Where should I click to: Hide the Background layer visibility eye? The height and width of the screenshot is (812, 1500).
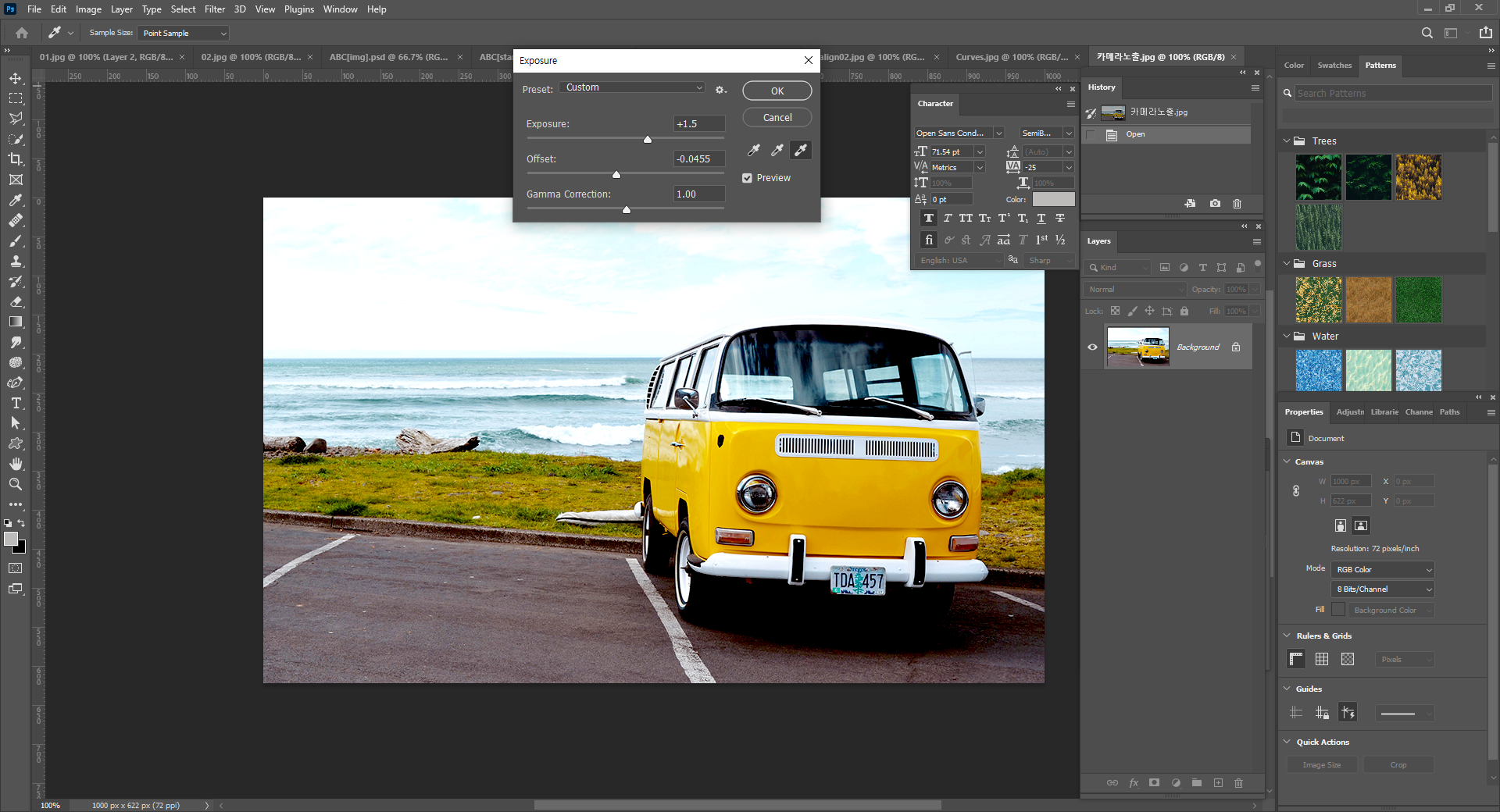[1092, 347]
